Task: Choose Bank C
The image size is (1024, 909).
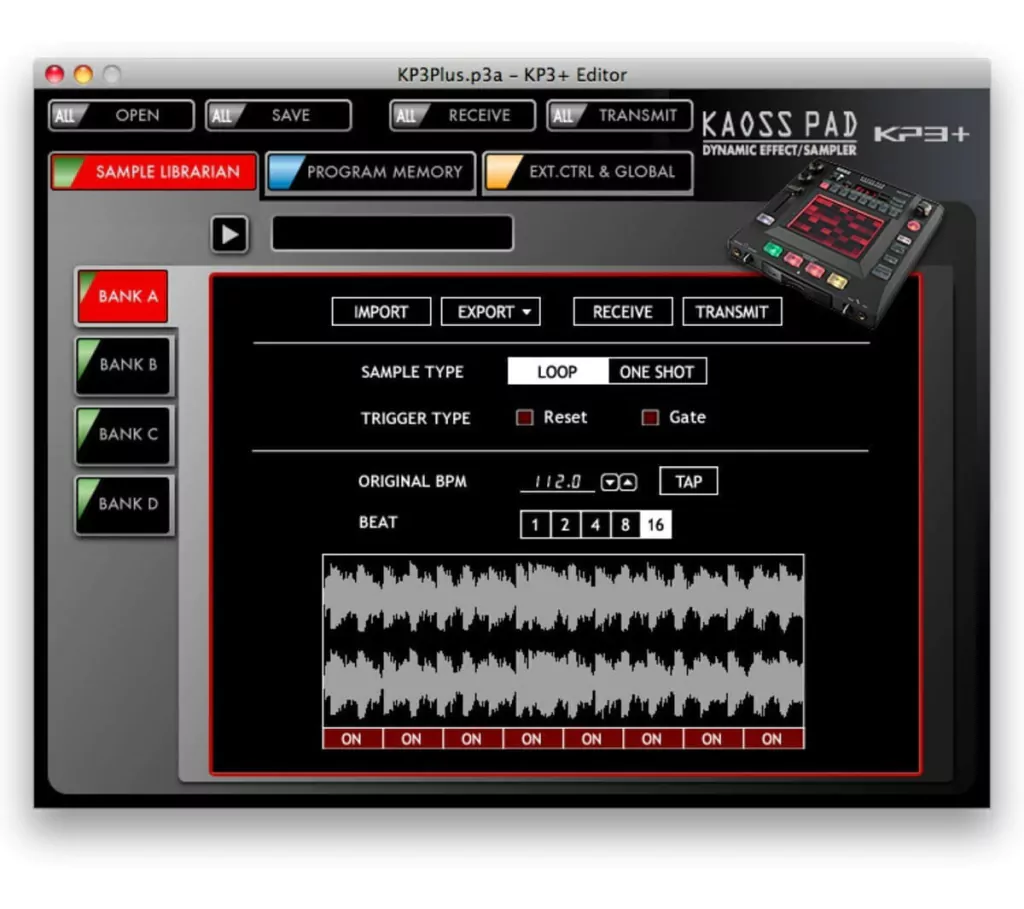Action: click(123, 434)
